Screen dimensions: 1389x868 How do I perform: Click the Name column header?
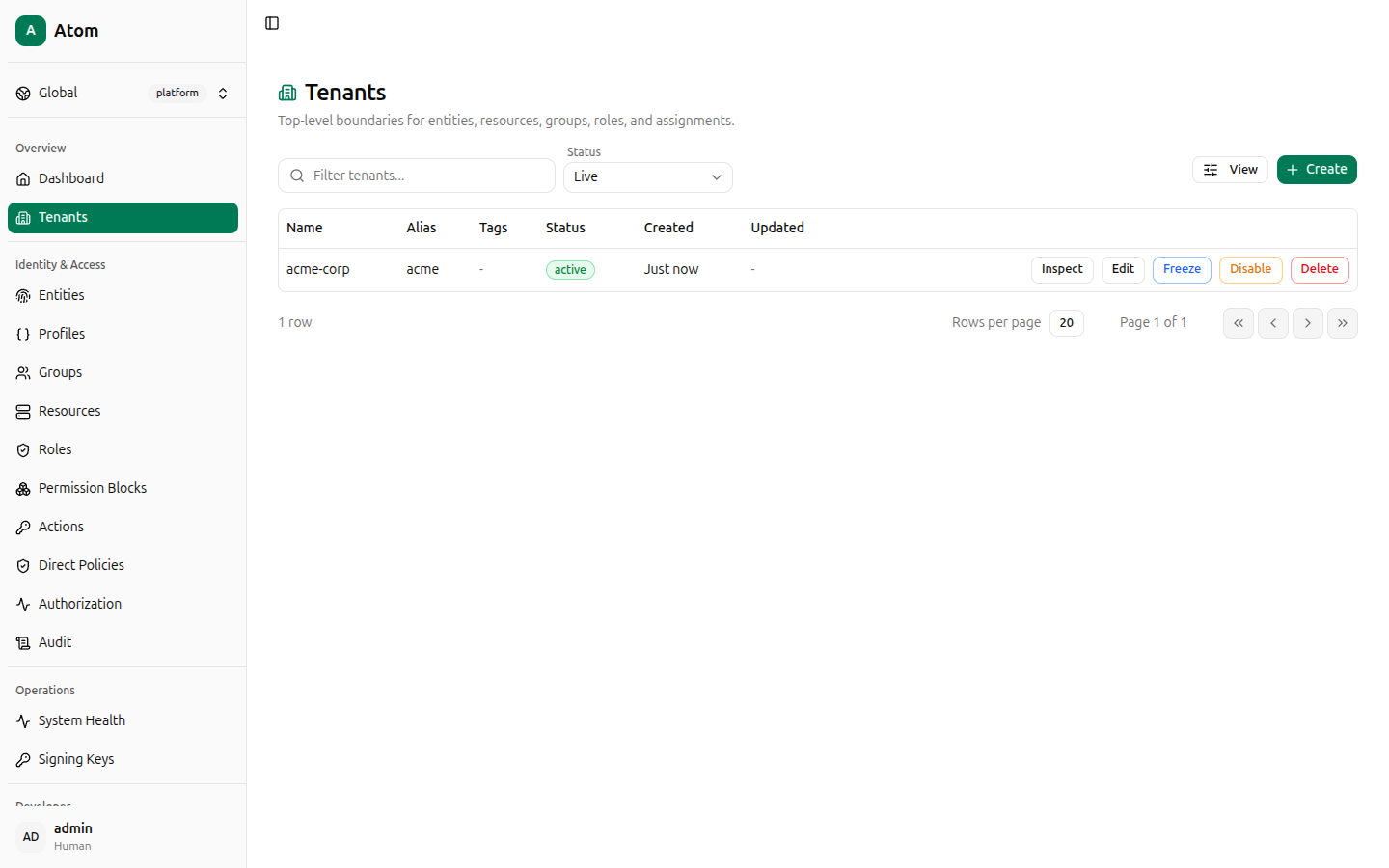click(305, 229)
